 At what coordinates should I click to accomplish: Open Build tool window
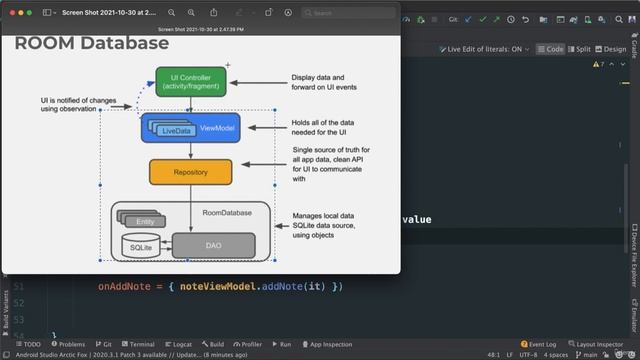click(213, 344)
